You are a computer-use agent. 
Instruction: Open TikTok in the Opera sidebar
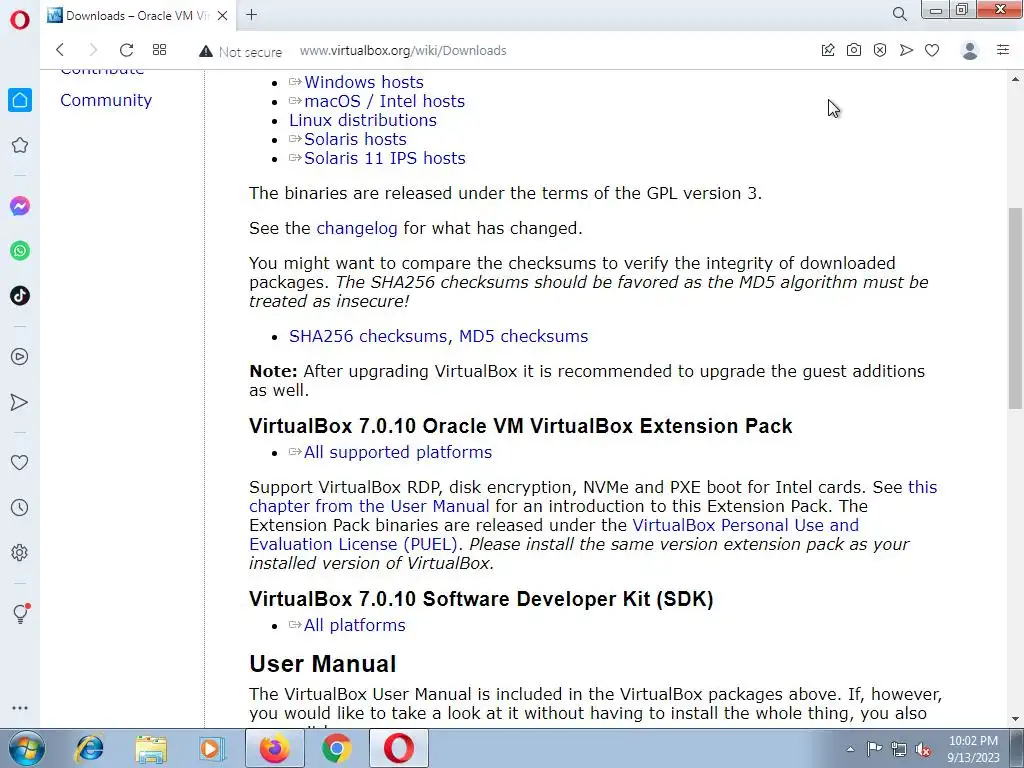[x=20, y=296]
